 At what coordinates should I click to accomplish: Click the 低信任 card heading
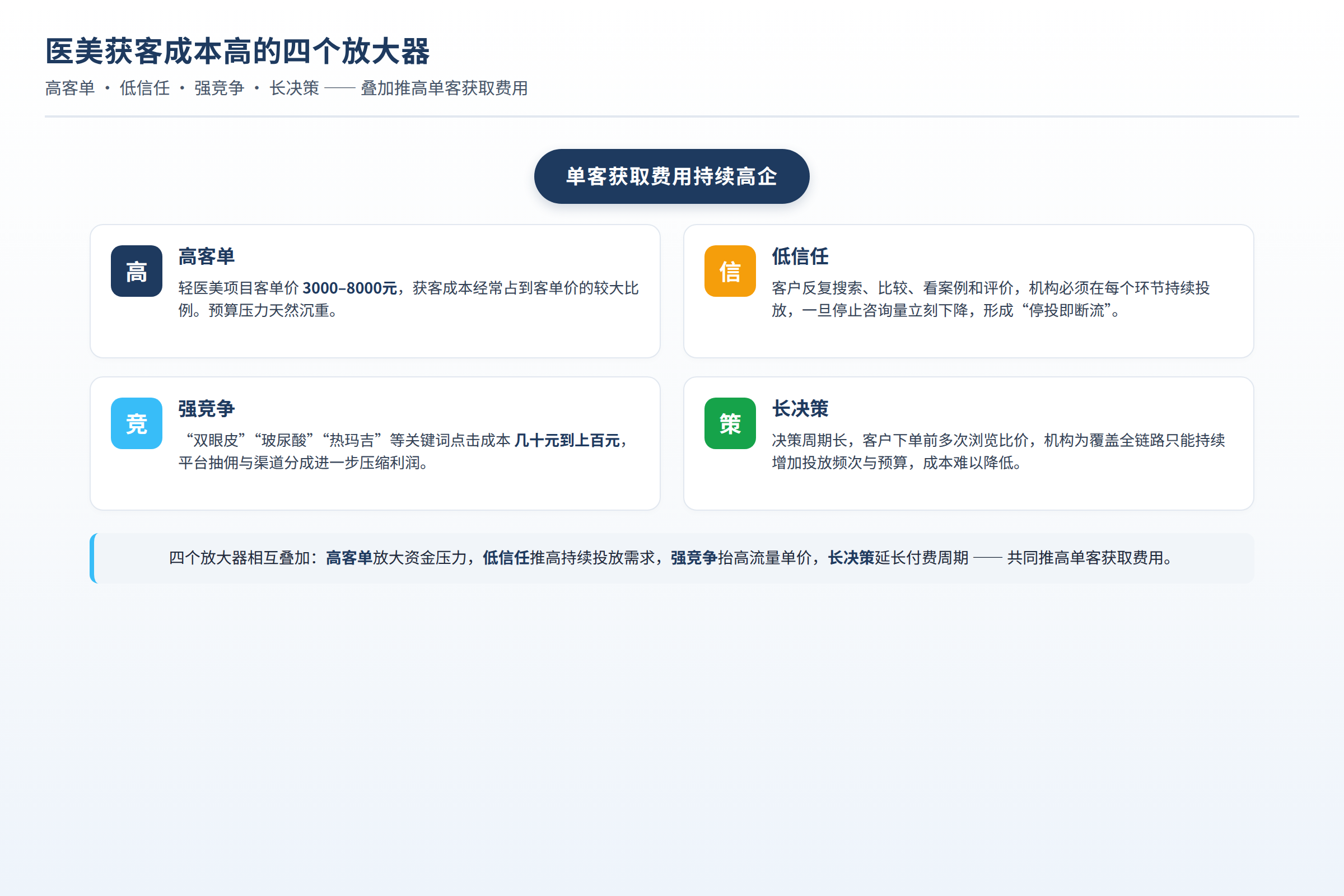(x=800, y=256)
